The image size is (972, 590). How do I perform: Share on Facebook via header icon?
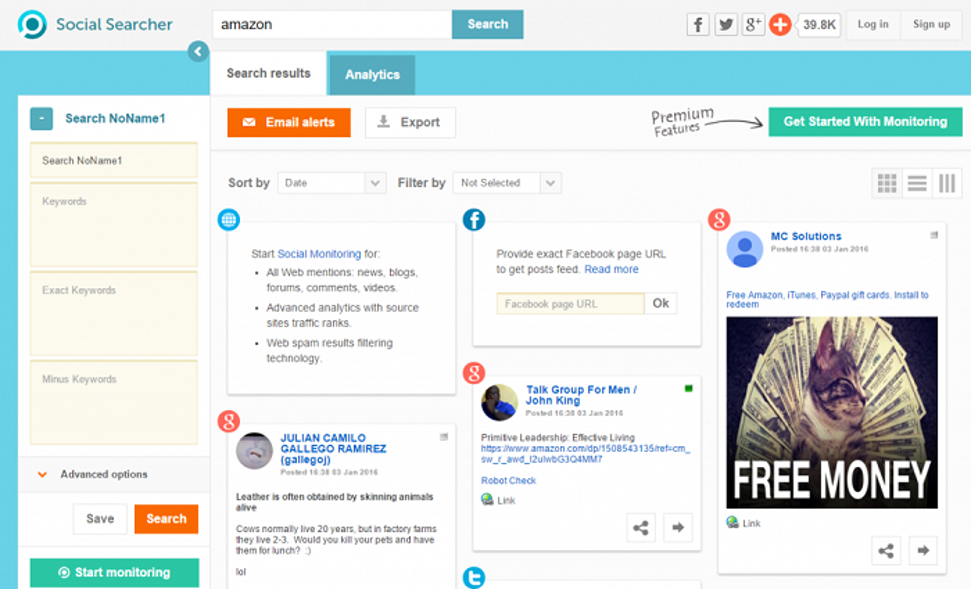point(698,25)
